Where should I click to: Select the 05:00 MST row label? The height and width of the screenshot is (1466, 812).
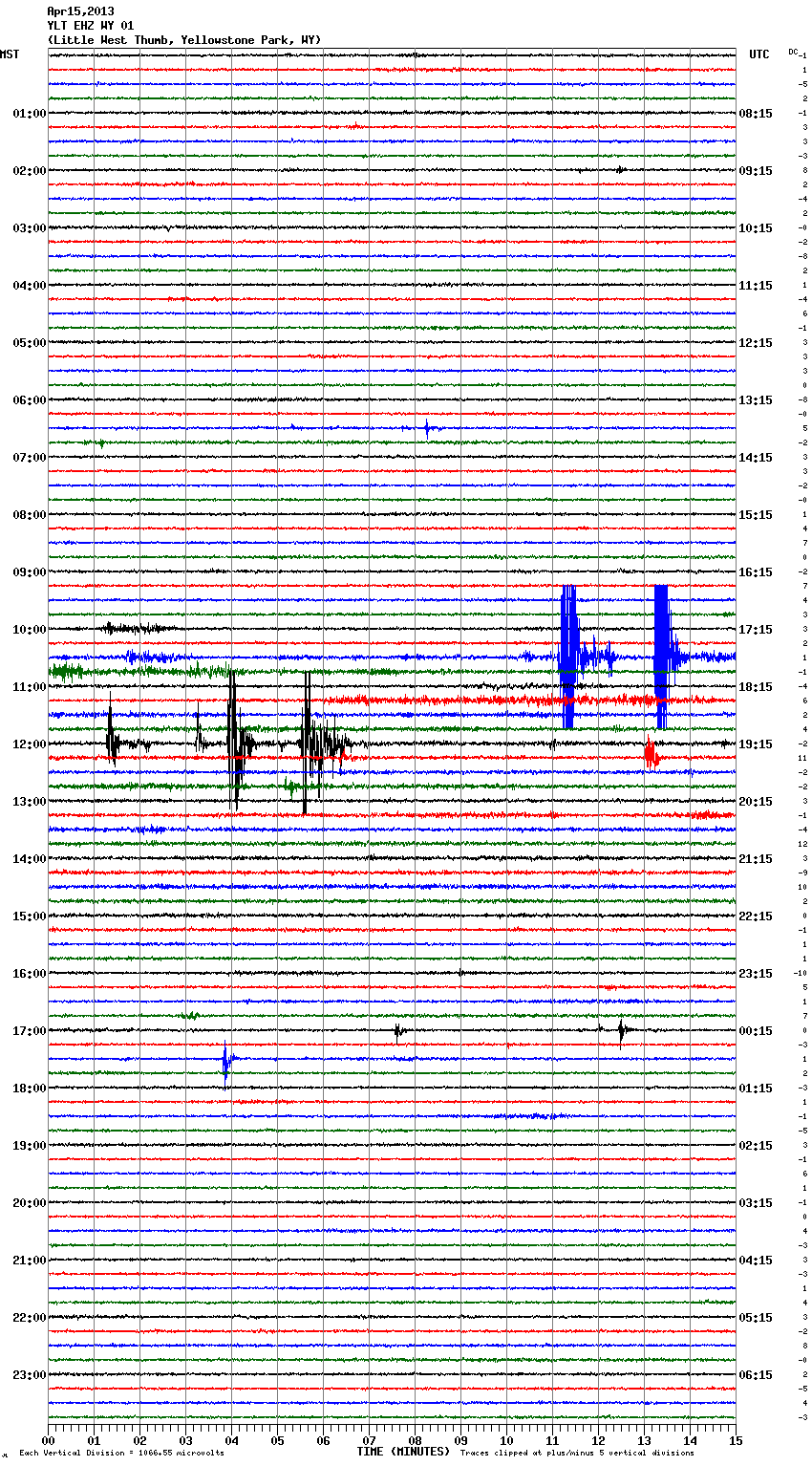tap(30, 343)
